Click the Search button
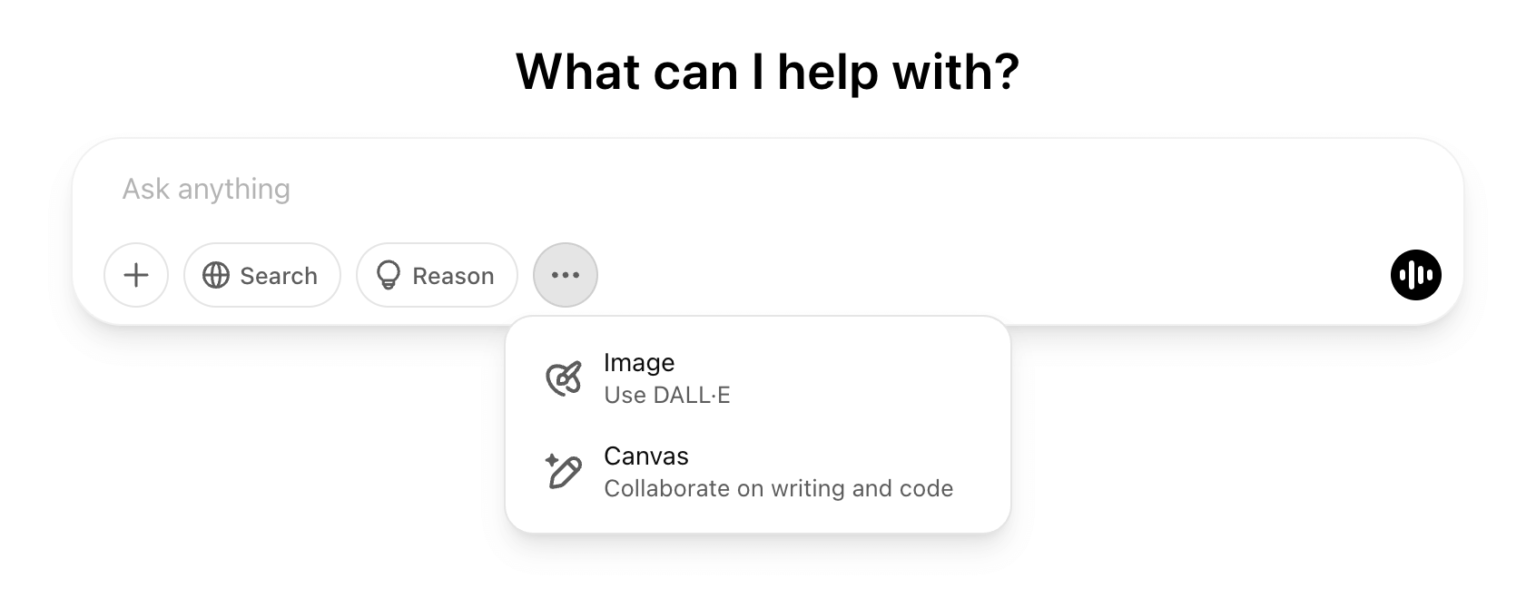Image resolution: width=1536 pixels, height=608 pixels. point(262,275)
